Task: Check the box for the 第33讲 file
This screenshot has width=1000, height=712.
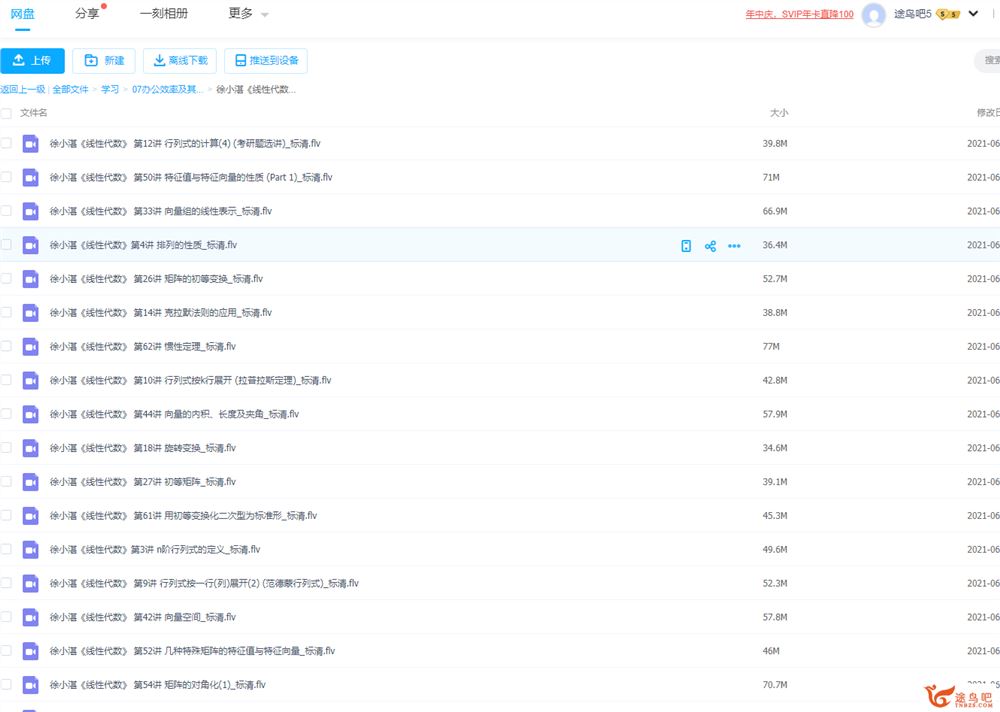Action: pyautogui.click(x=6, y=211)
